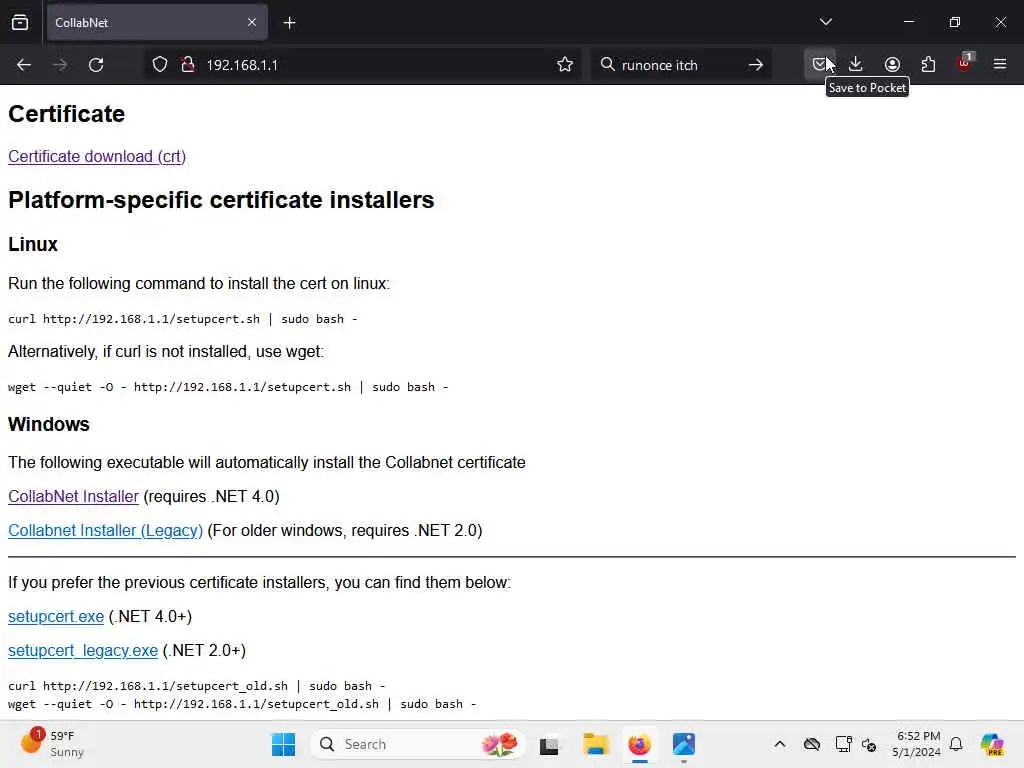1024x768 pixels.
Task: Reload the current page
Action: click(x=96, y=65)
